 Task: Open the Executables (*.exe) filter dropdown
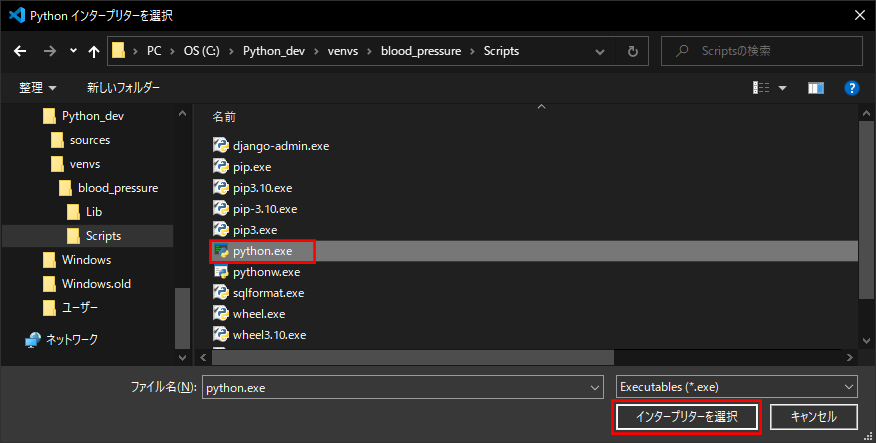pyautogui.click(x=736, y=387)
